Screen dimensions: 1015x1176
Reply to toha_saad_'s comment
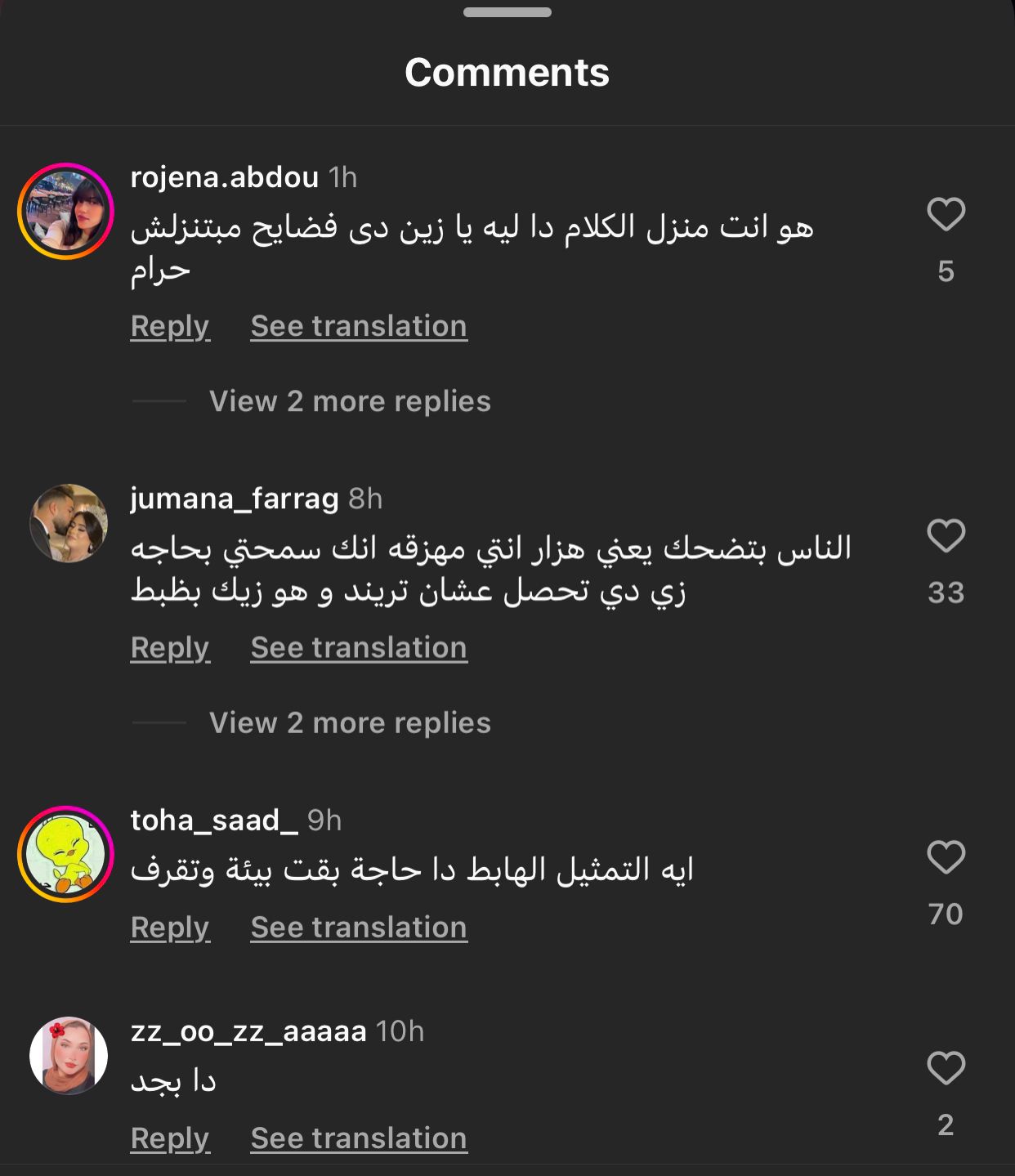(170, 928)
